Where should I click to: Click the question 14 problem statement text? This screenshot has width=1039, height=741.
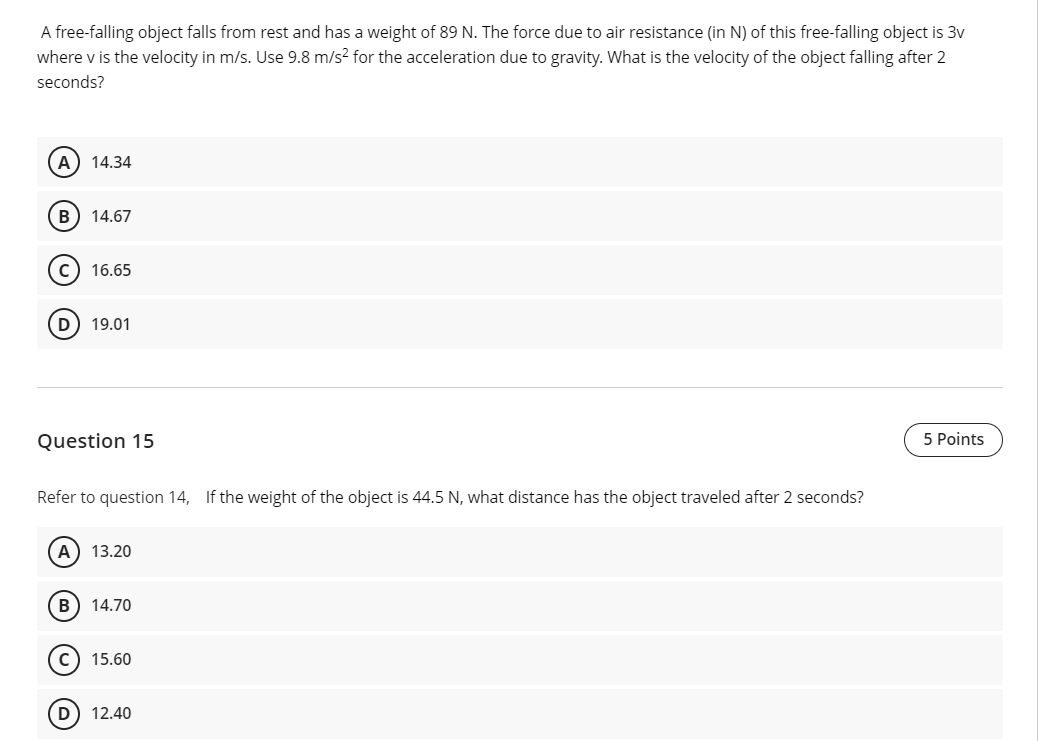[x=500, y=57]
